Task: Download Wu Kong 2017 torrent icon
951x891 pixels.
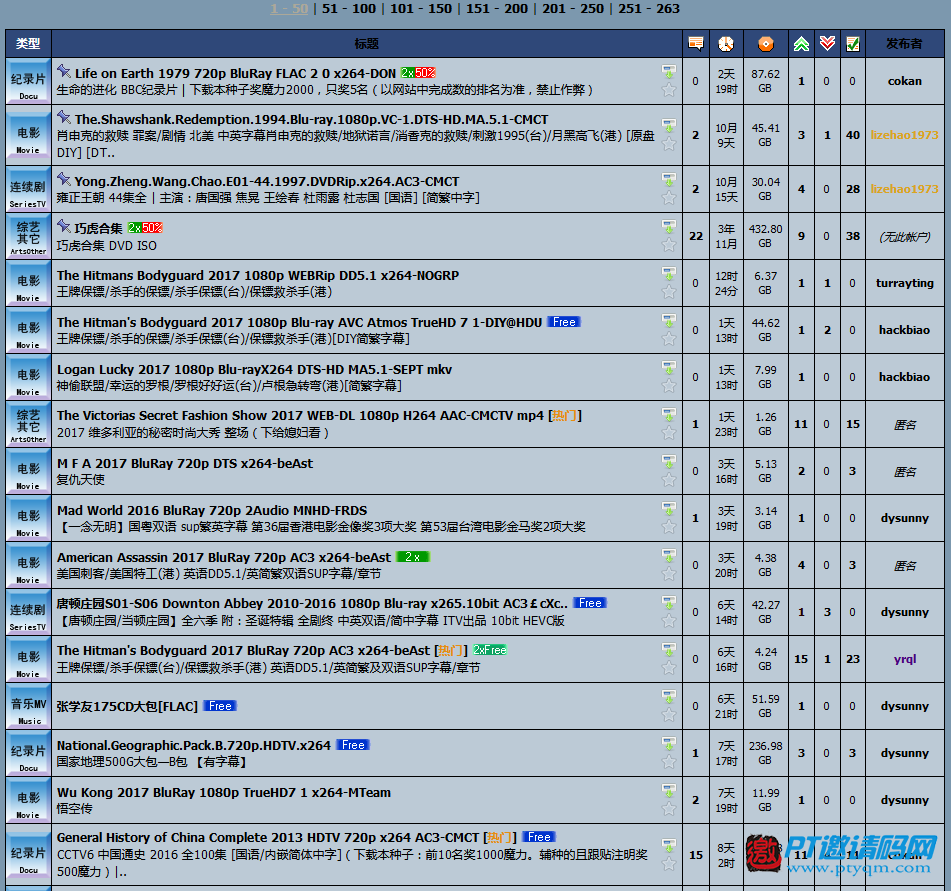Action: coord(668,791)
